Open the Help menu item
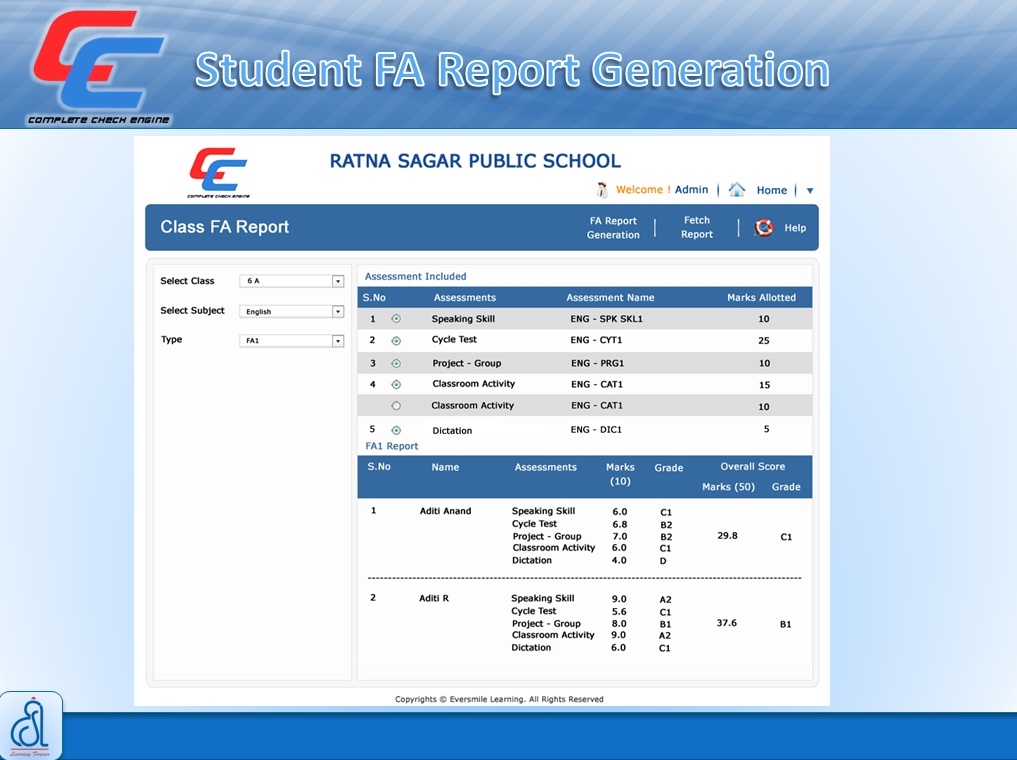 point(795,228)
